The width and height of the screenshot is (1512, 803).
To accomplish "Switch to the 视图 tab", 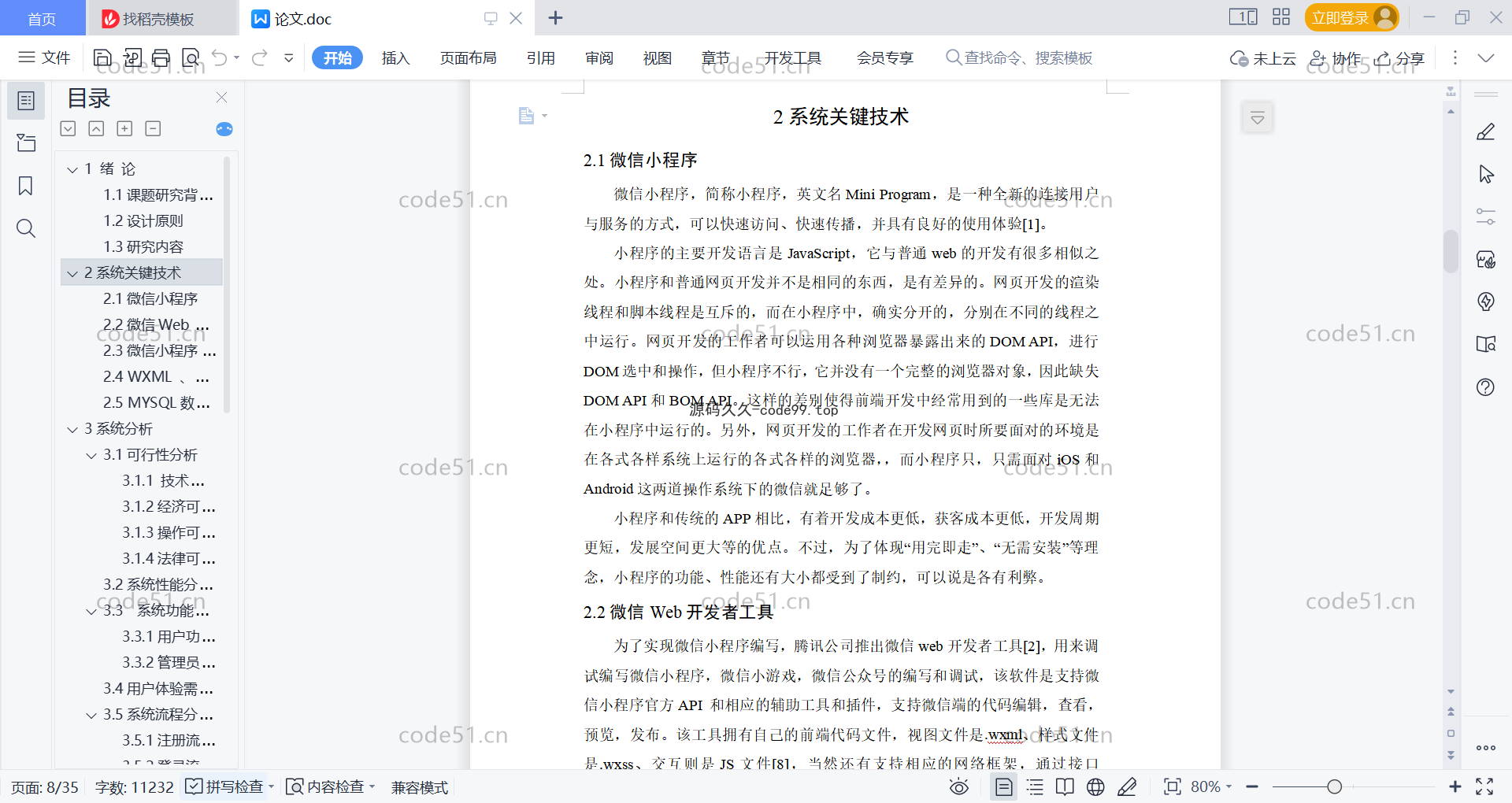I will coord(658,57).
